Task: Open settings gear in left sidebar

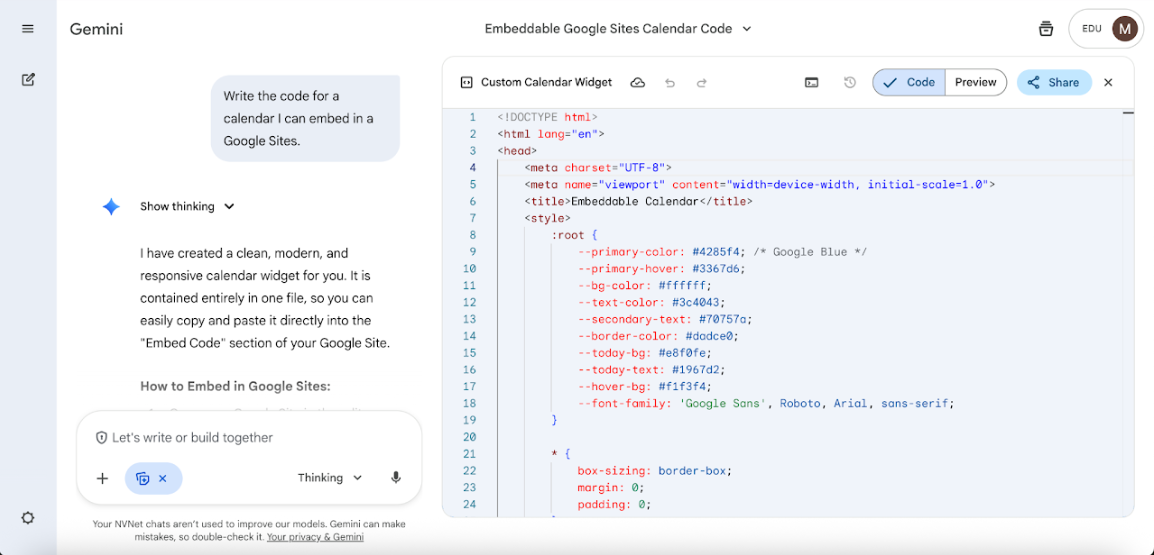Action: tap(28, 518)
